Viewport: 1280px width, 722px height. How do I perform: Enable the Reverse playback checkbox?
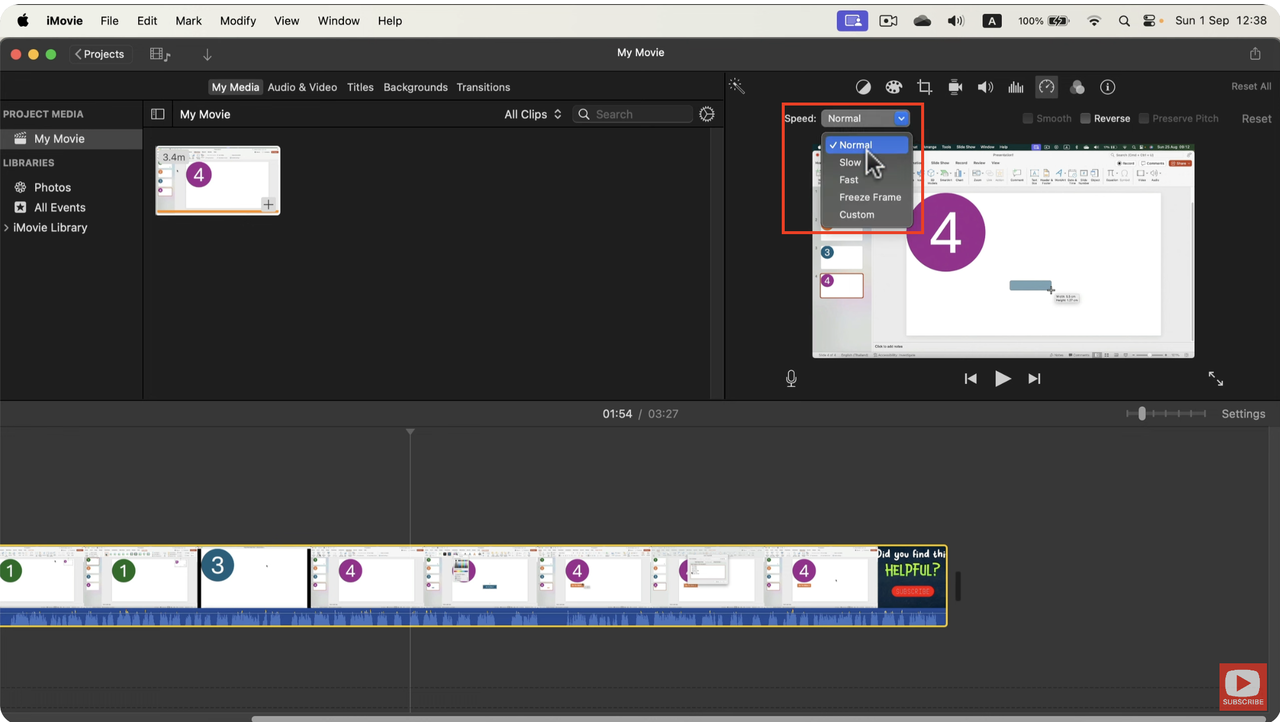coord(1087,118)
